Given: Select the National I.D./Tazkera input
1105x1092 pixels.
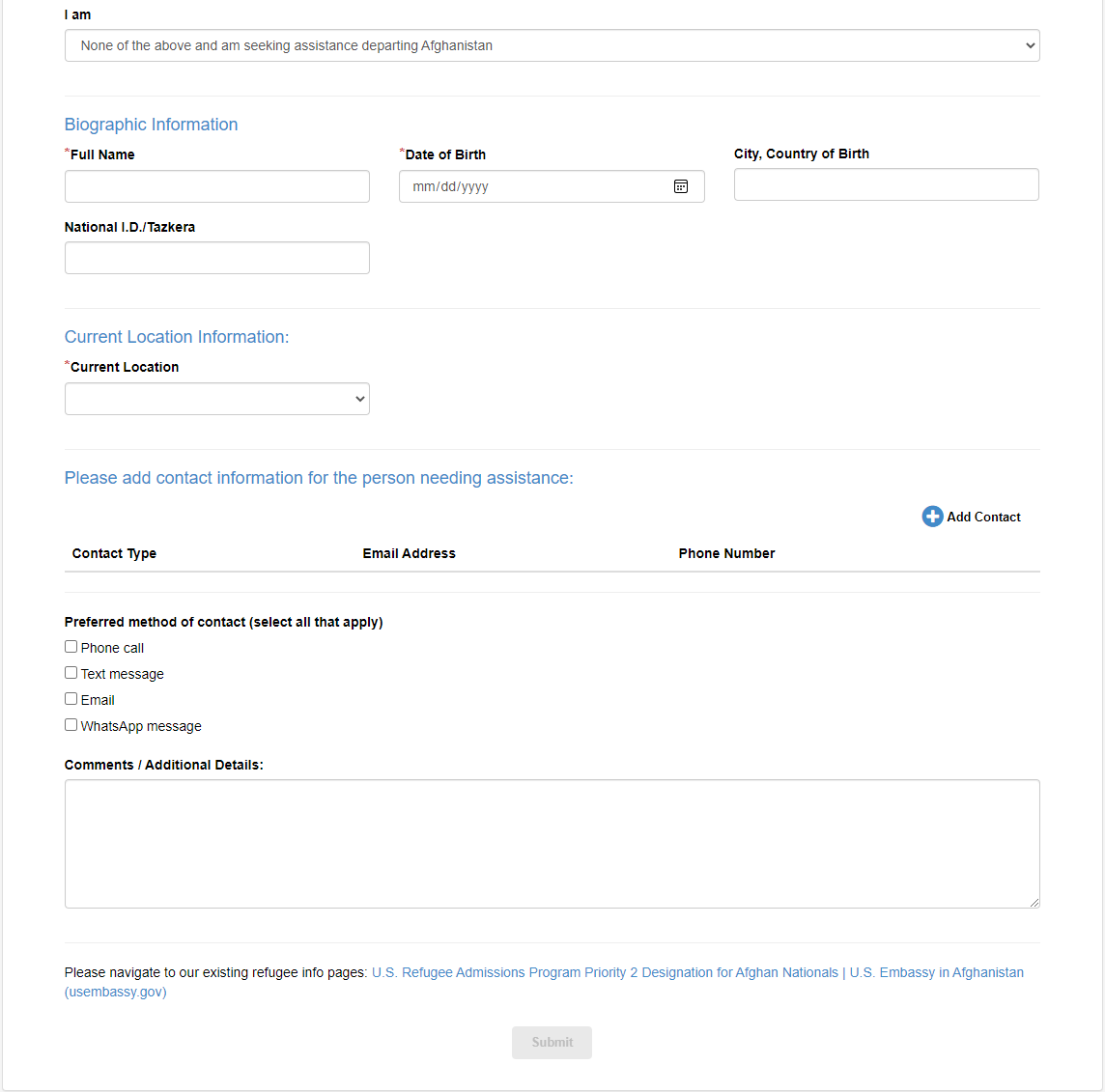Looking at the screenshot, I should coord(216,258).
